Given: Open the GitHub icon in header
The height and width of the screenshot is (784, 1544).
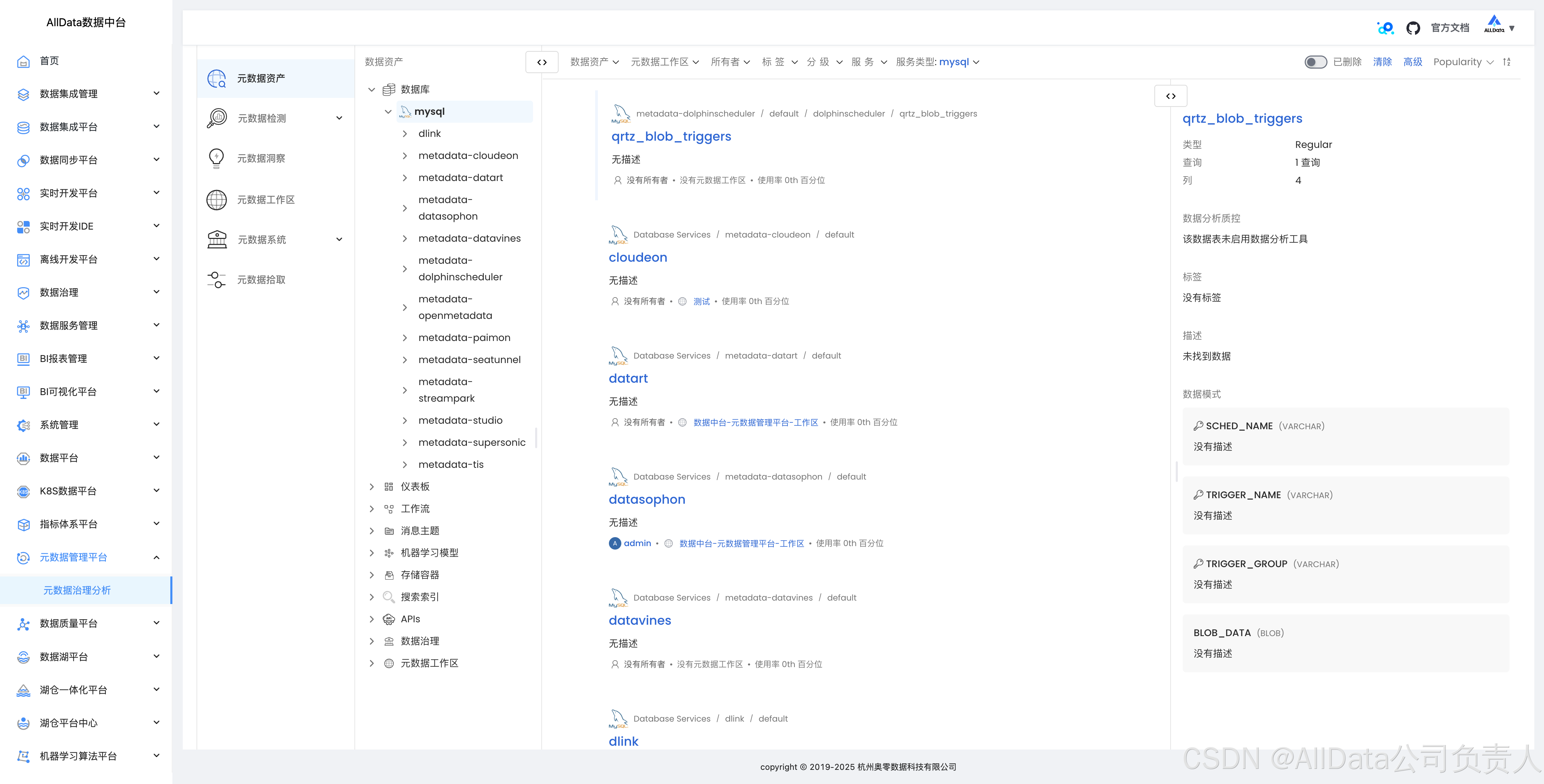Looking at the screenshot, I should [1413, 28].
